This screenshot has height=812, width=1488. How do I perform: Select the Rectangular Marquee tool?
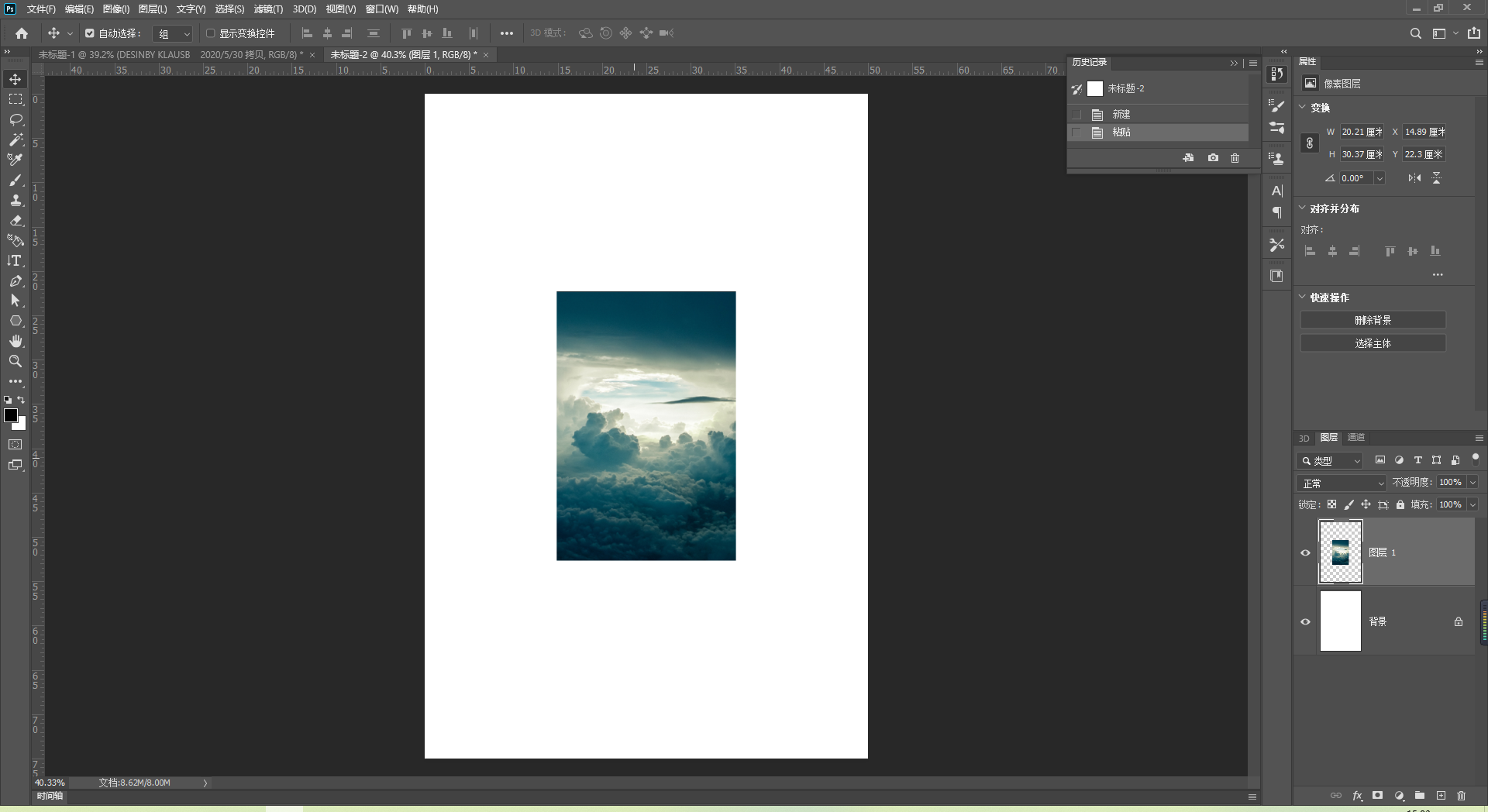coord(15,99)
